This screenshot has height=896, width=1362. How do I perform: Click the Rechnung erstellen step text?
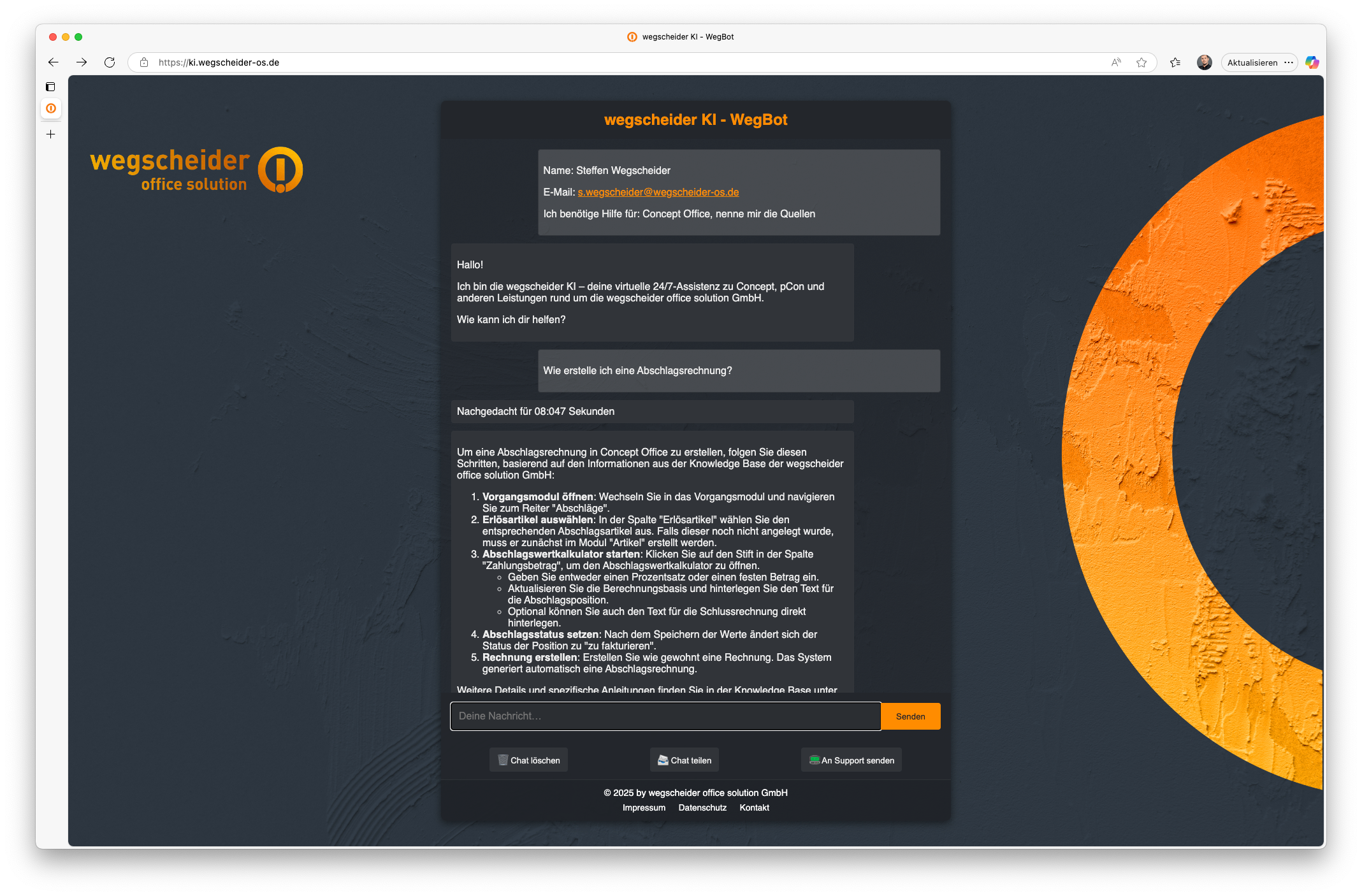click(657, 663)
